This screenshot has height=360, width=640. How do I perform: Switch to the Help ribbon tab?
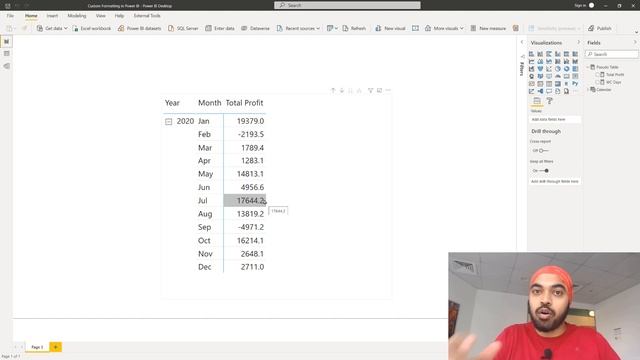(119, 16)
